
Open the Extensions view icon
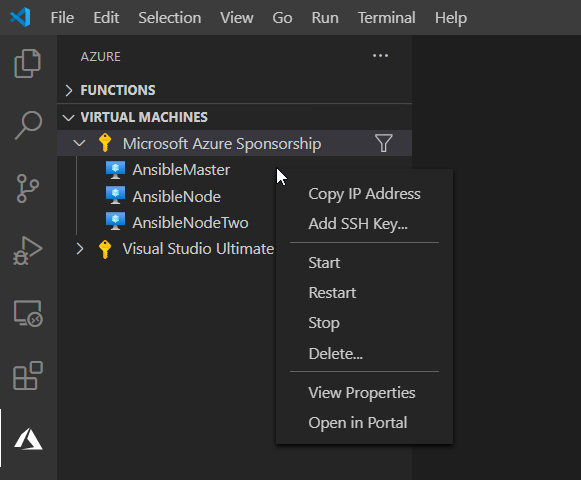[x=28, y=375]
